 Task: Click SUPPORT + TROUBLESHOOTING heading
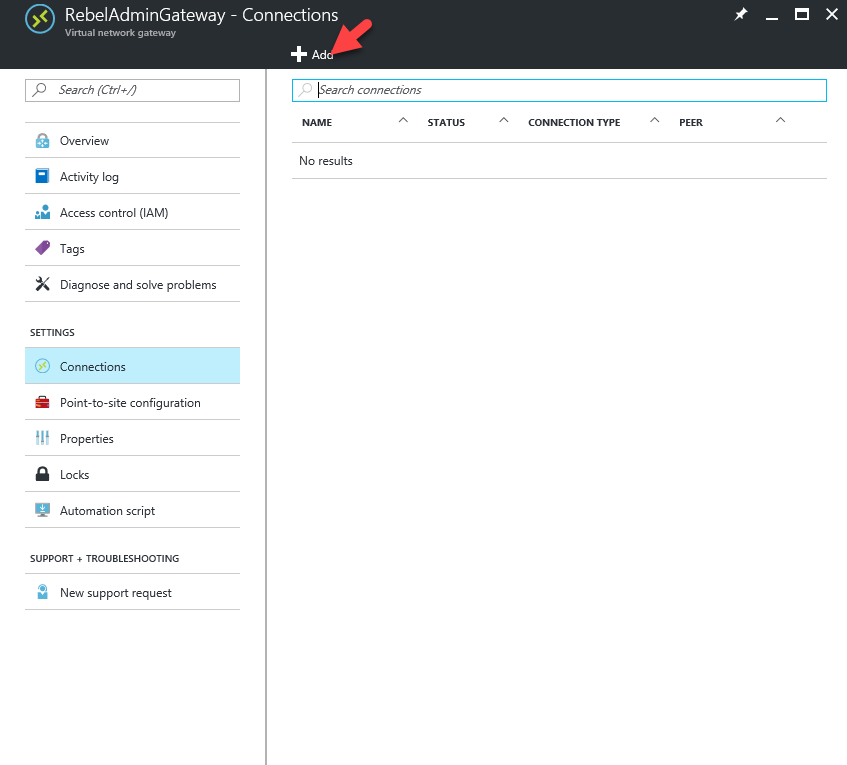104,558
